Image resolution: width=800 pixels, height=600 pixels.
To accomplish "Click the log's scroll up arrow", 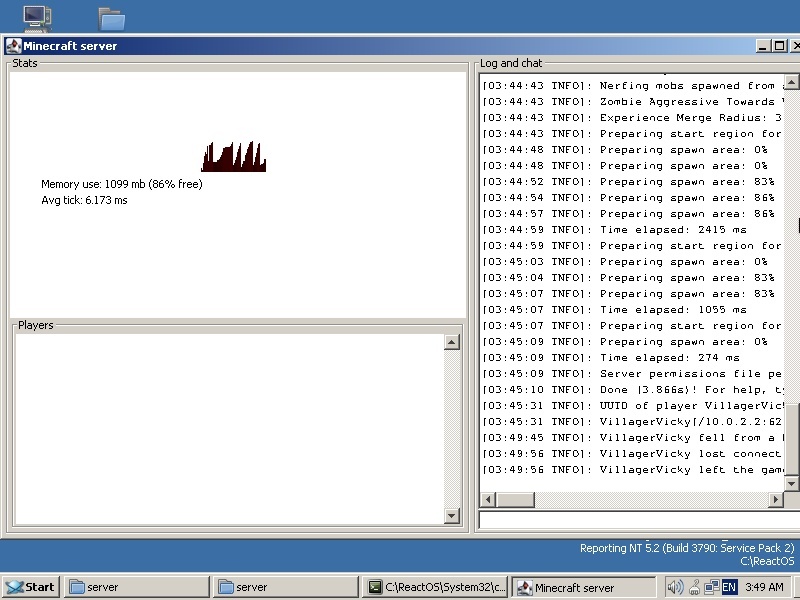I will [791, 82].
